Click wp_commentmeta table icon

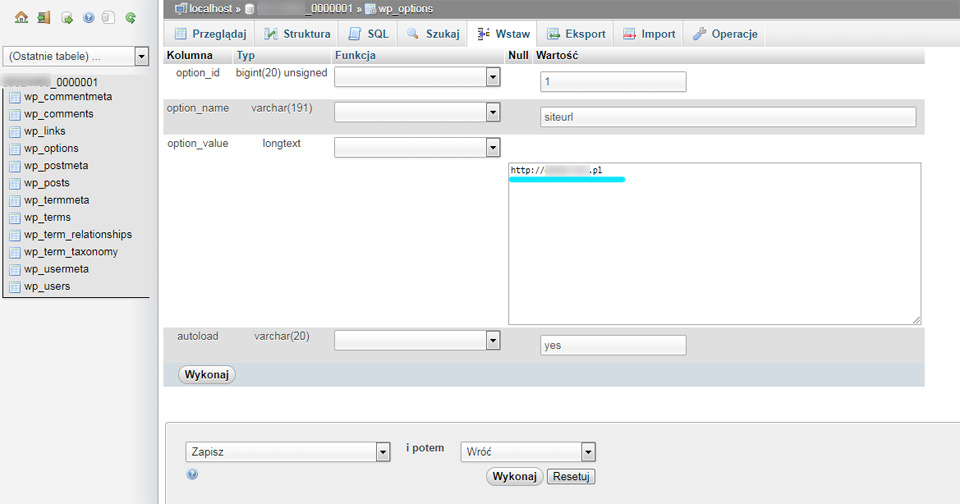tap(15, 97)
